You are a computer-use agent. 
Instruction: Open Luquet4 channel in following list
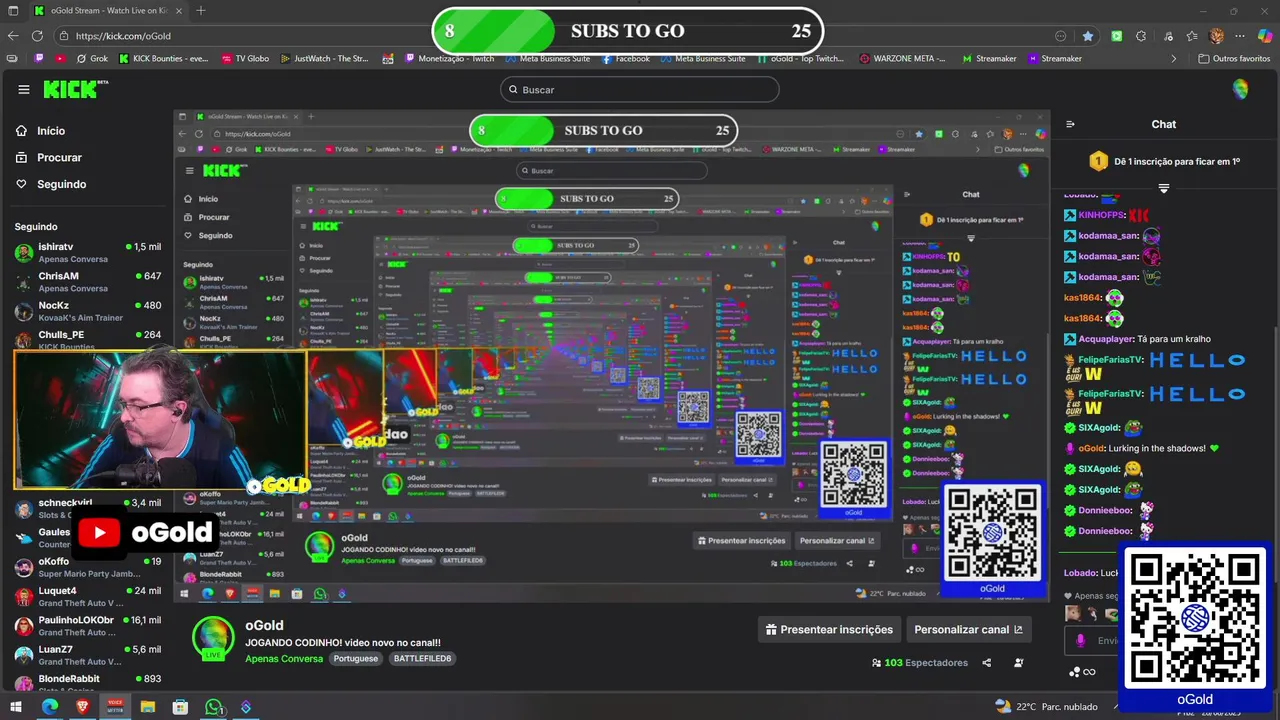click(x=87, y=597)
